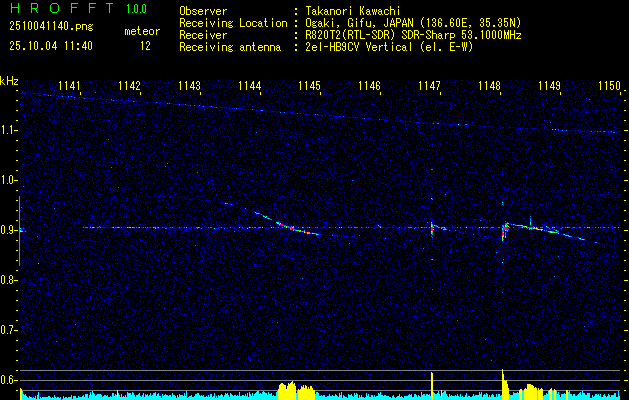Click time axis label 1150
Viewport: 629px width, 400px height.
tap(609, 85)
